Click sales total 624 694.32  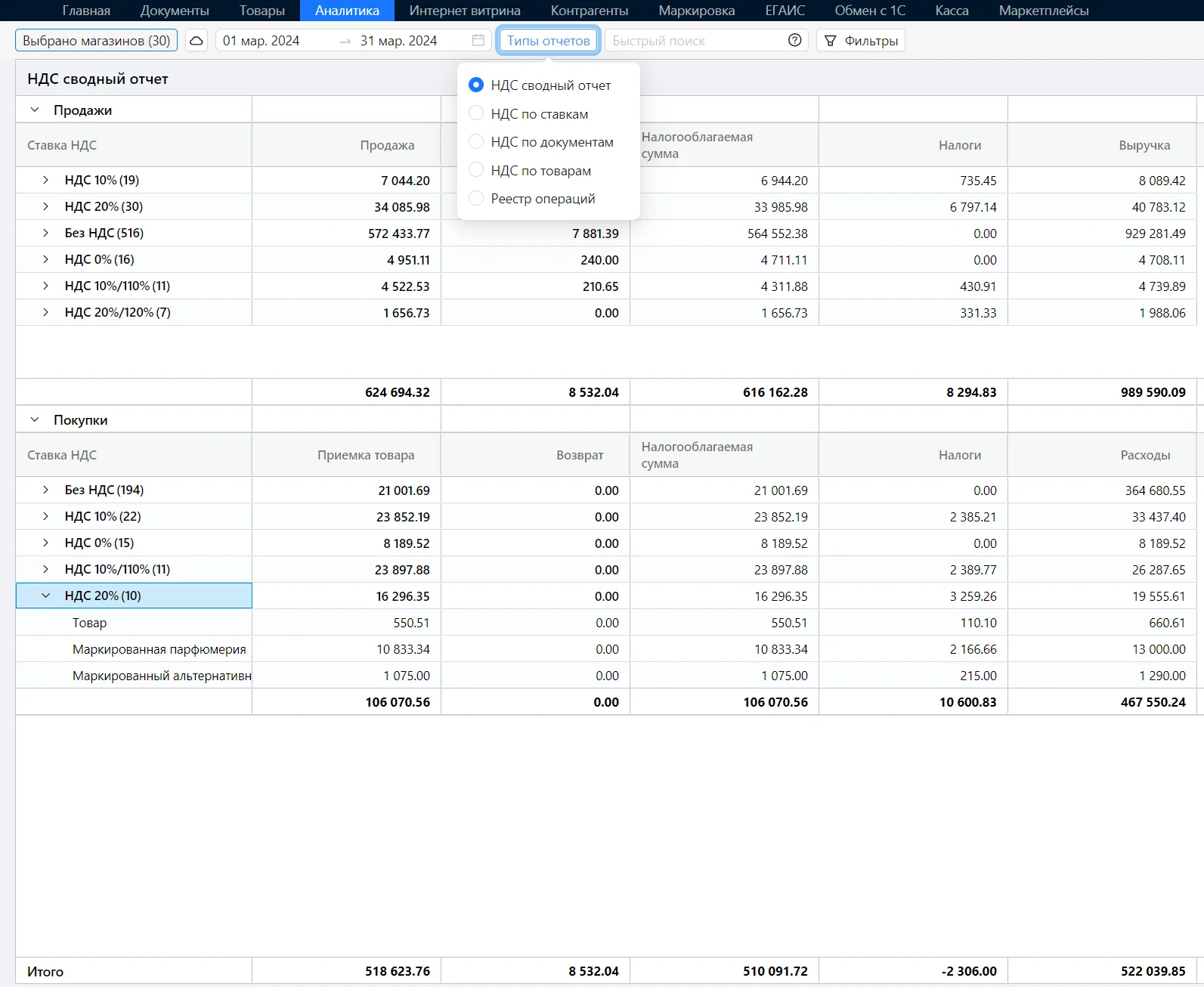tap(398, 392)
